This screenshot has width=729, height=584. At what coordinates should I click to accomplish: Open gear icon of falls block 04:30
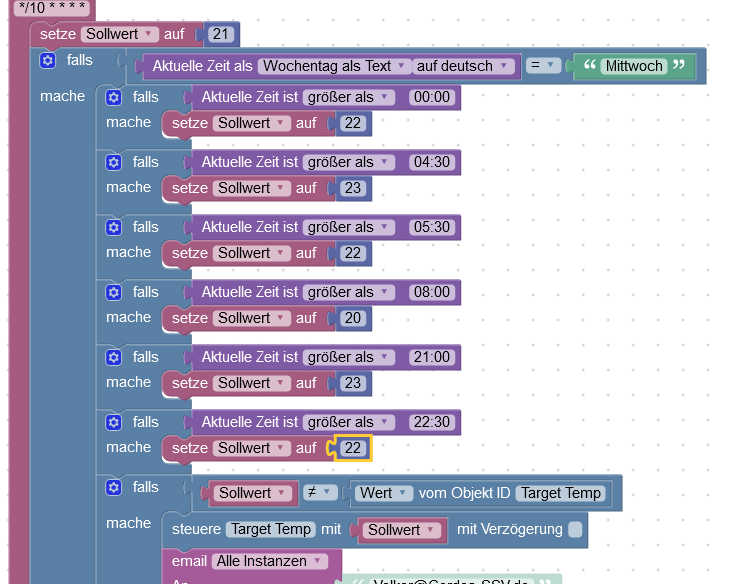point(113,163)
